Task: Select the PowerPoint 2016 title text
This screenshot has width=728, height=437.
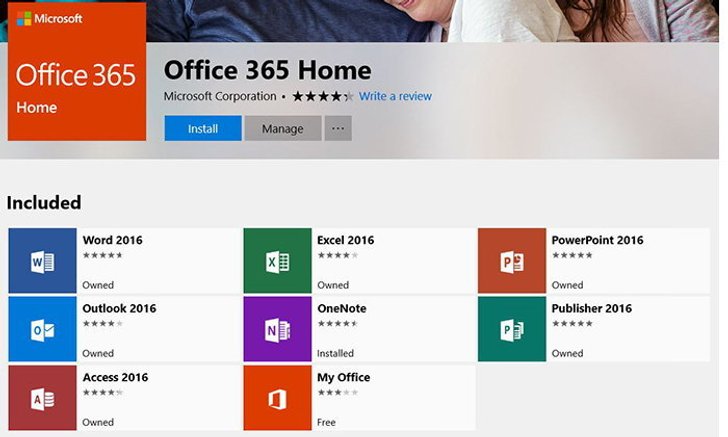Action: pyautogui.click(x=598, y=240)
